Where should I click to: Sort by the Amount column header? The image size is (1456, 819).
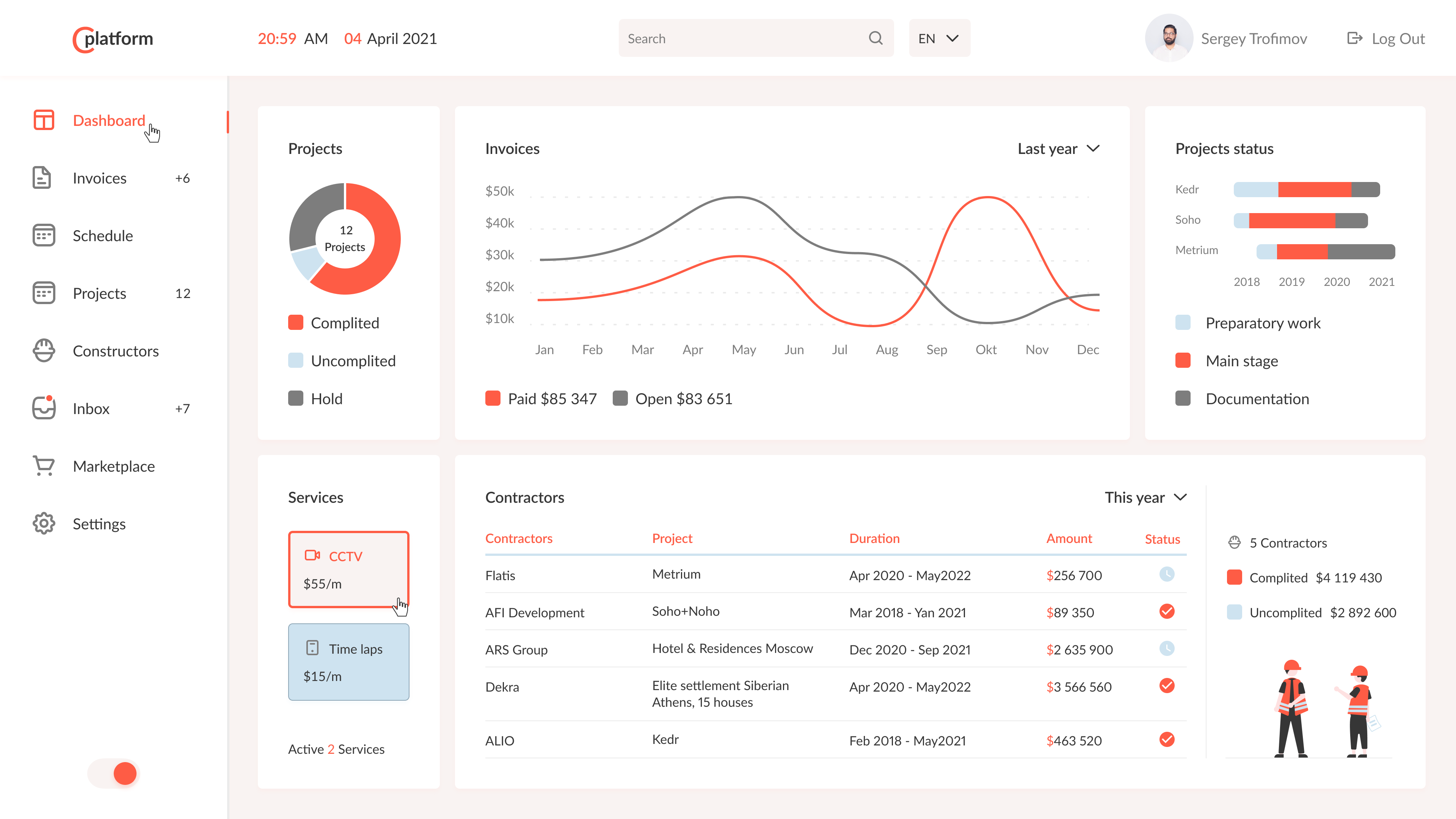pyautogui.click(x=1069, y=539)
